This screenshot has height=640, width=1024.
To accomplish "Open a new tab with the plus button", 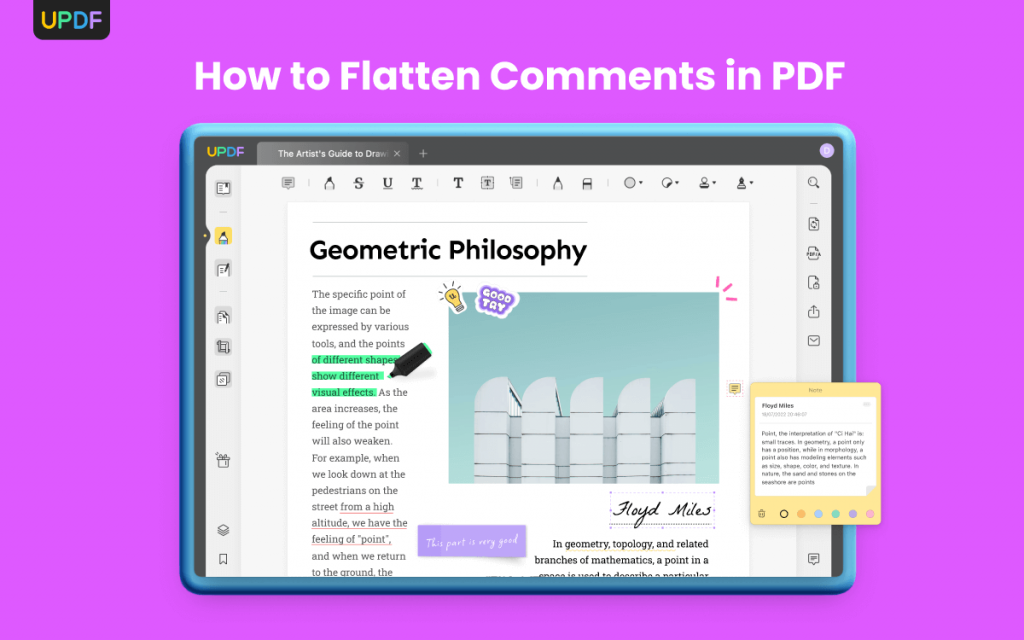I will pyautogui.click(x=423, y=153).
